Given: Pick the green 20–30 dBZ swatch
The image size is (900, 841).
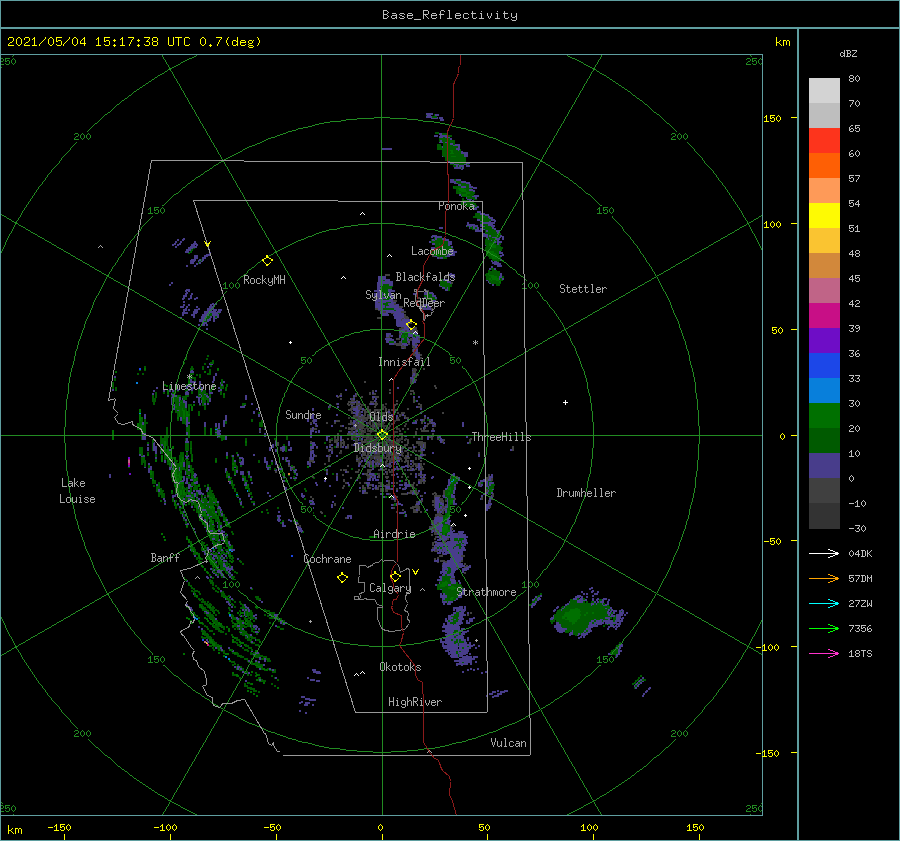Looking at the screenshot, I should pyautogui.click(x=824, y=416).
